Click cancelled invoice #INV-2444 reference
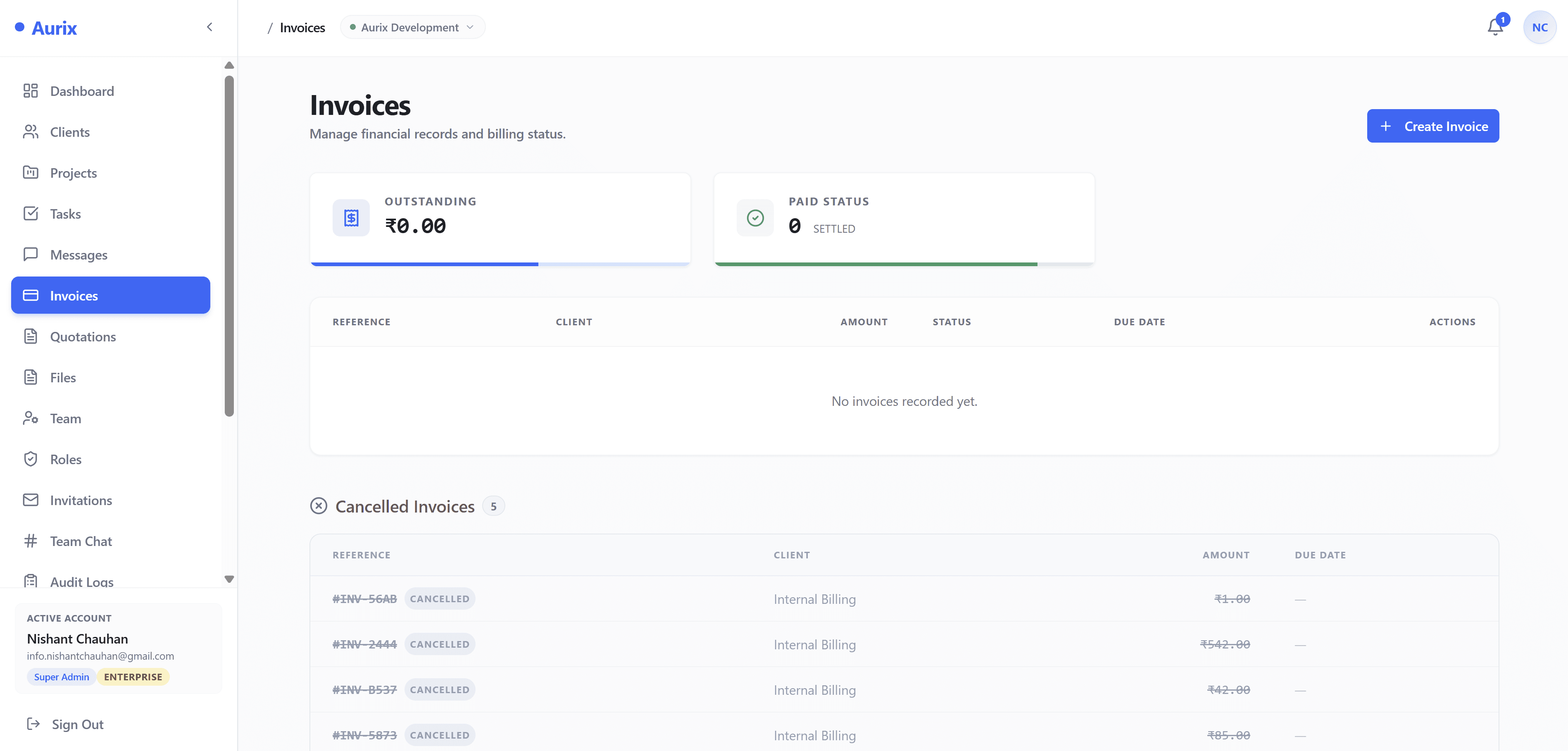Image resolution: width=1568 pixels, height=751 pixels. [364, 644]
